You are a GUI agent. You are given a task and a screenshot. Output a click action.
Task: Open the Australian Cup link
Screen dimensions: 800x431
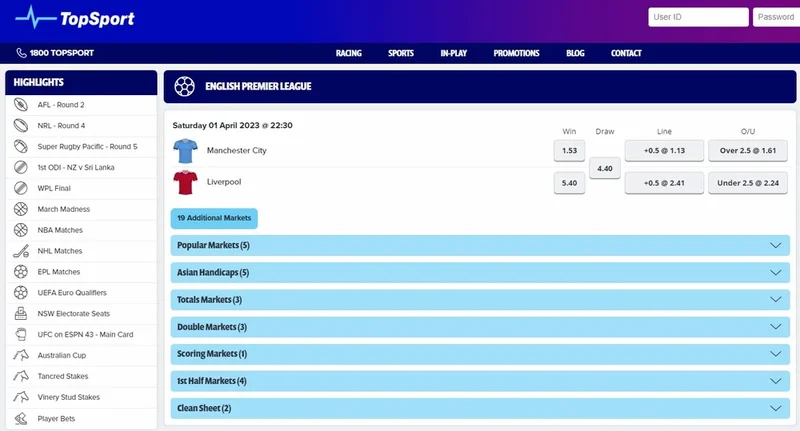pos(62,356)
